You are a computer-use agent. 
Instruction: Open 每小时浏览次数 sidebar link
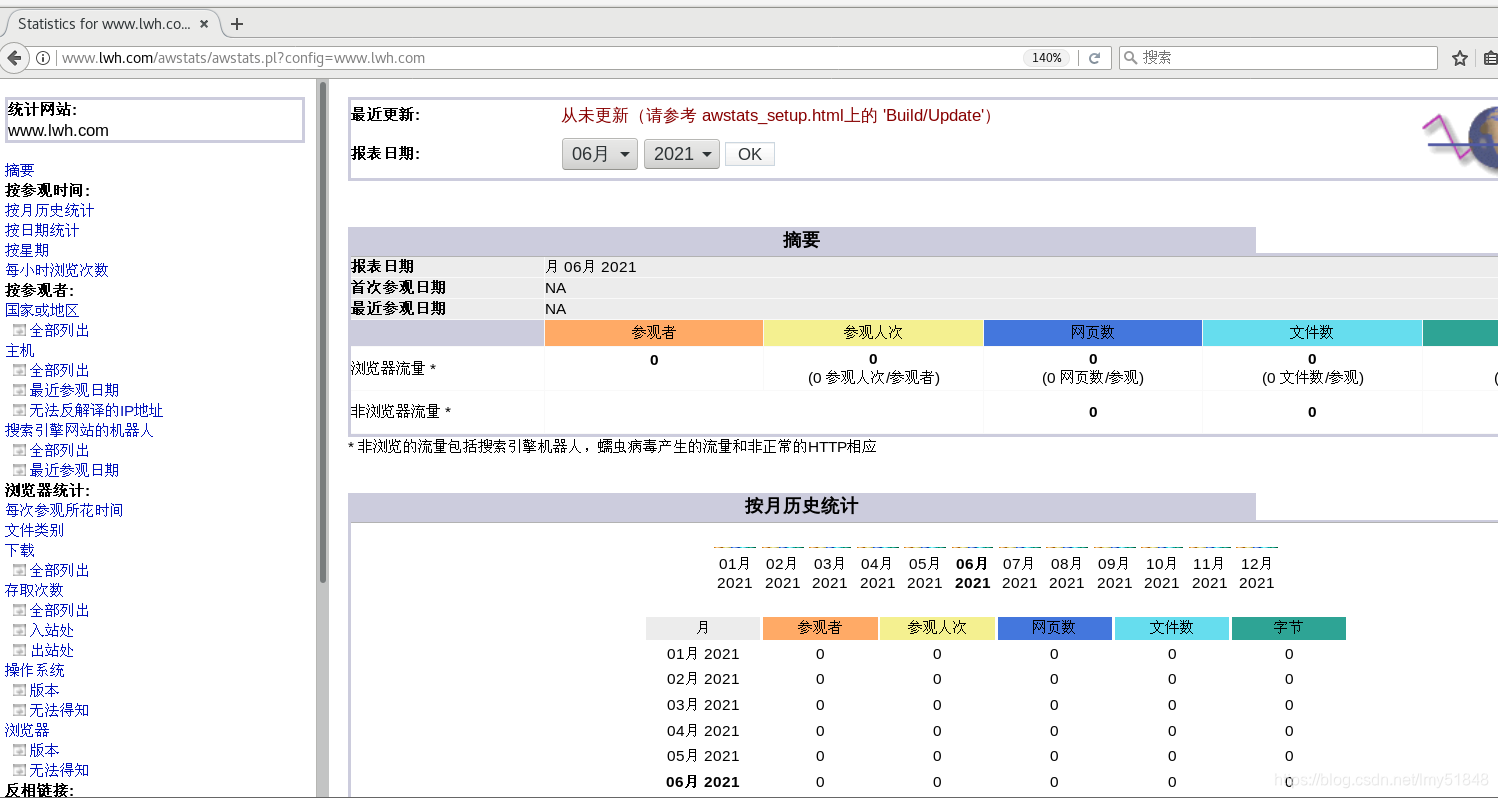coord(57,270)
